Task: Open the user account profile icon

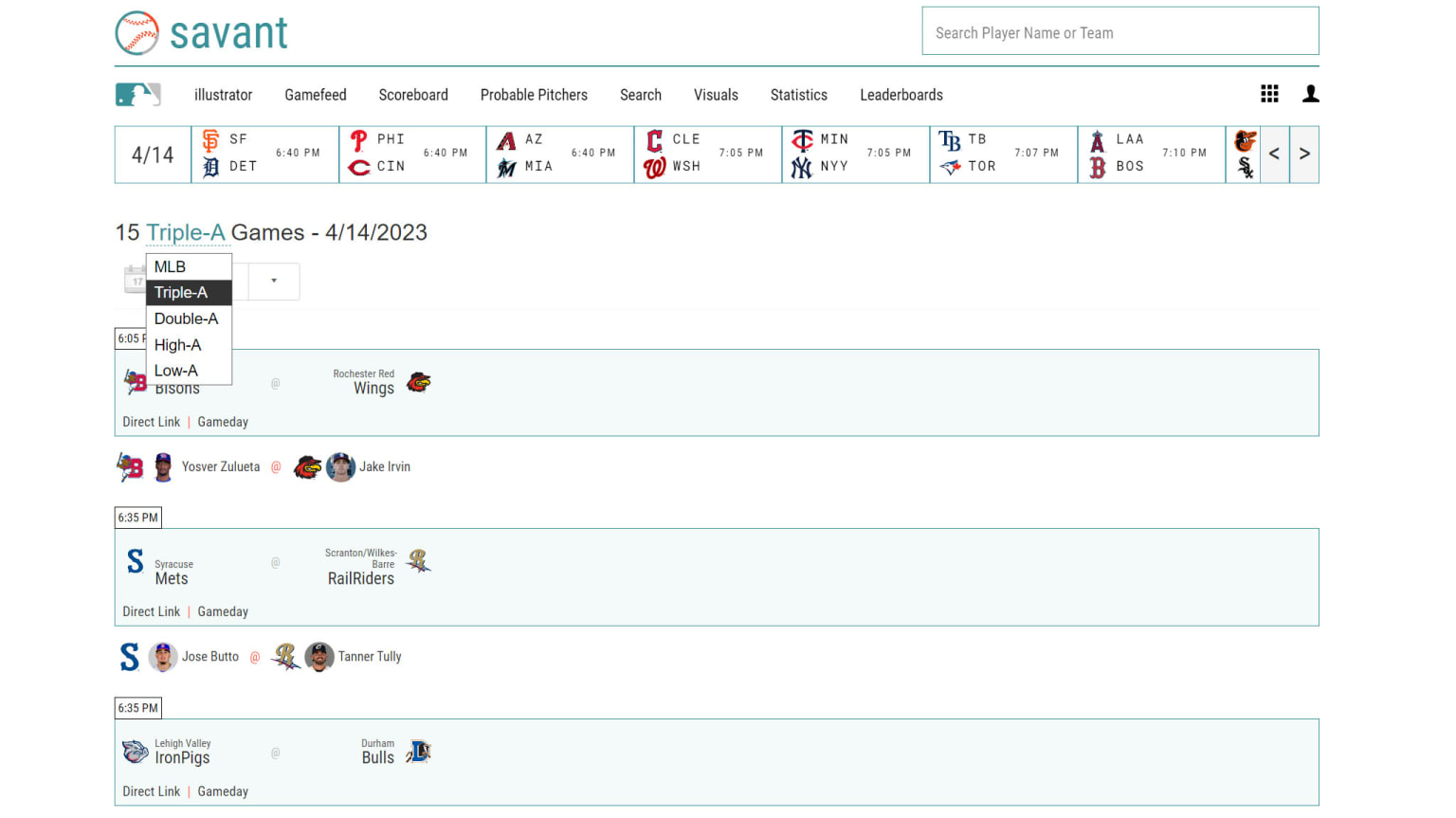Action: pos(1310,94)
